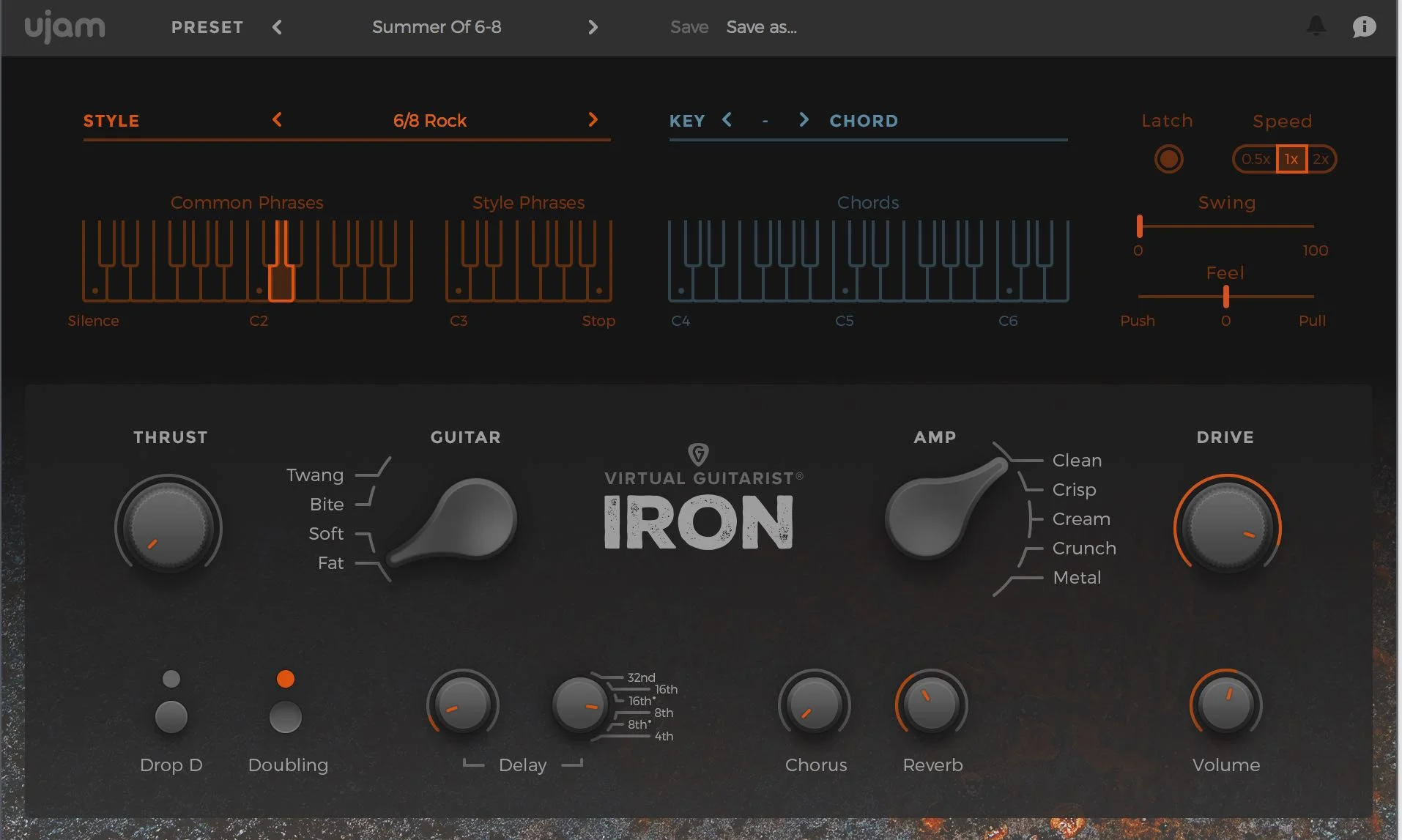This screenshot has height=840, width=1402.
Task: Step key up with right arrow
Action: (804, 119)
